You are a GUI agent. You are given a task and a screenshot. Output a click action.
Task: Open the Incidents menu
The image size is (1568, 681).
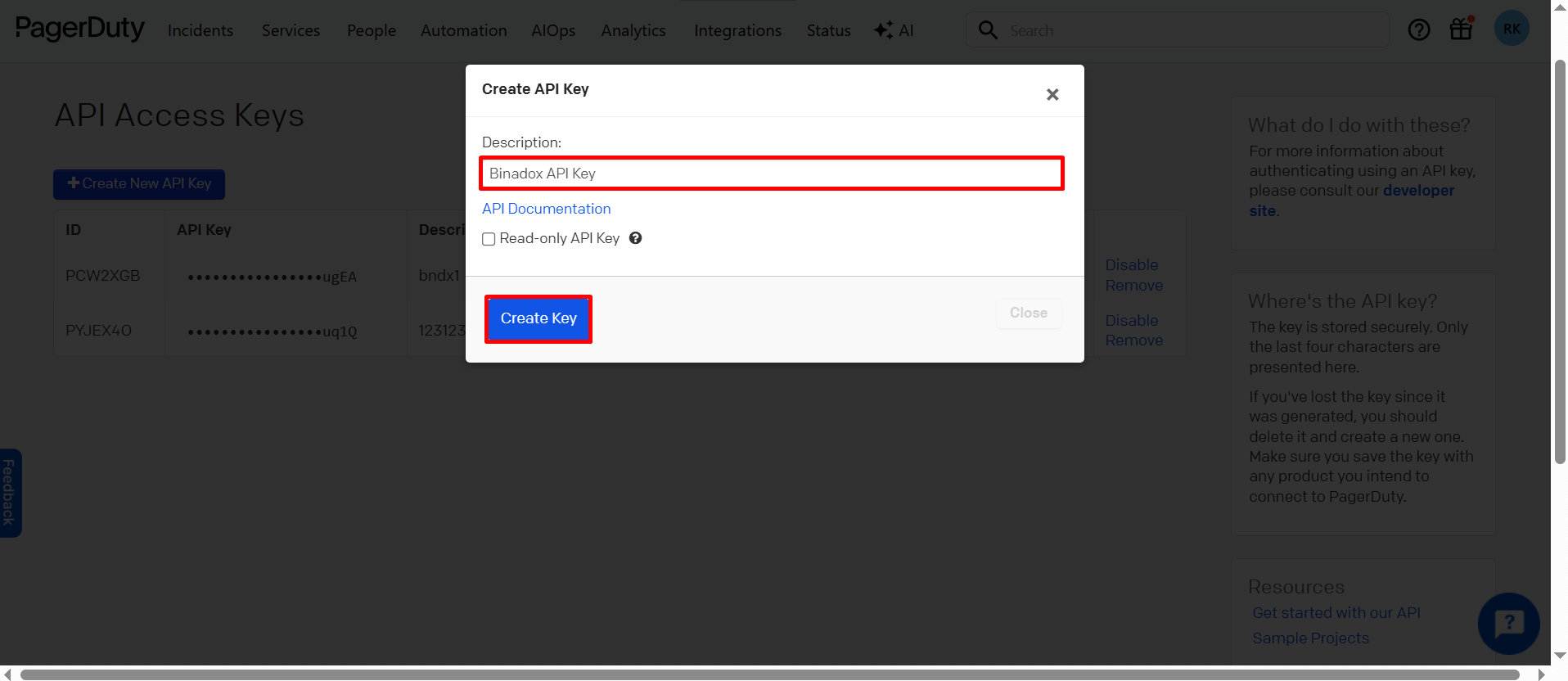(x=201, y=30)
